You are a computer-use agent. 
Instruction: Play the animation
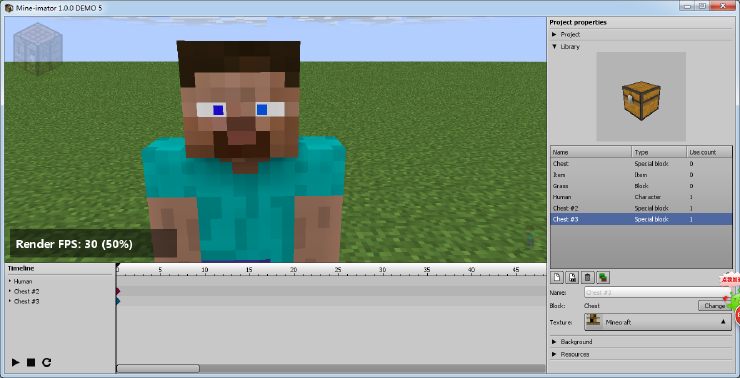click(16, 362)
